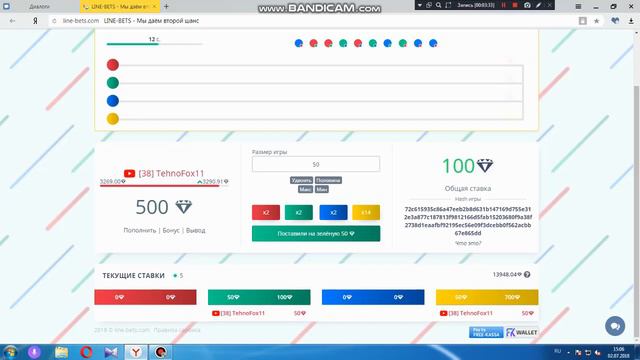Screen dimensions: 640x360
Task: Click the green ball at the race start
Action: tap(113, 83)
